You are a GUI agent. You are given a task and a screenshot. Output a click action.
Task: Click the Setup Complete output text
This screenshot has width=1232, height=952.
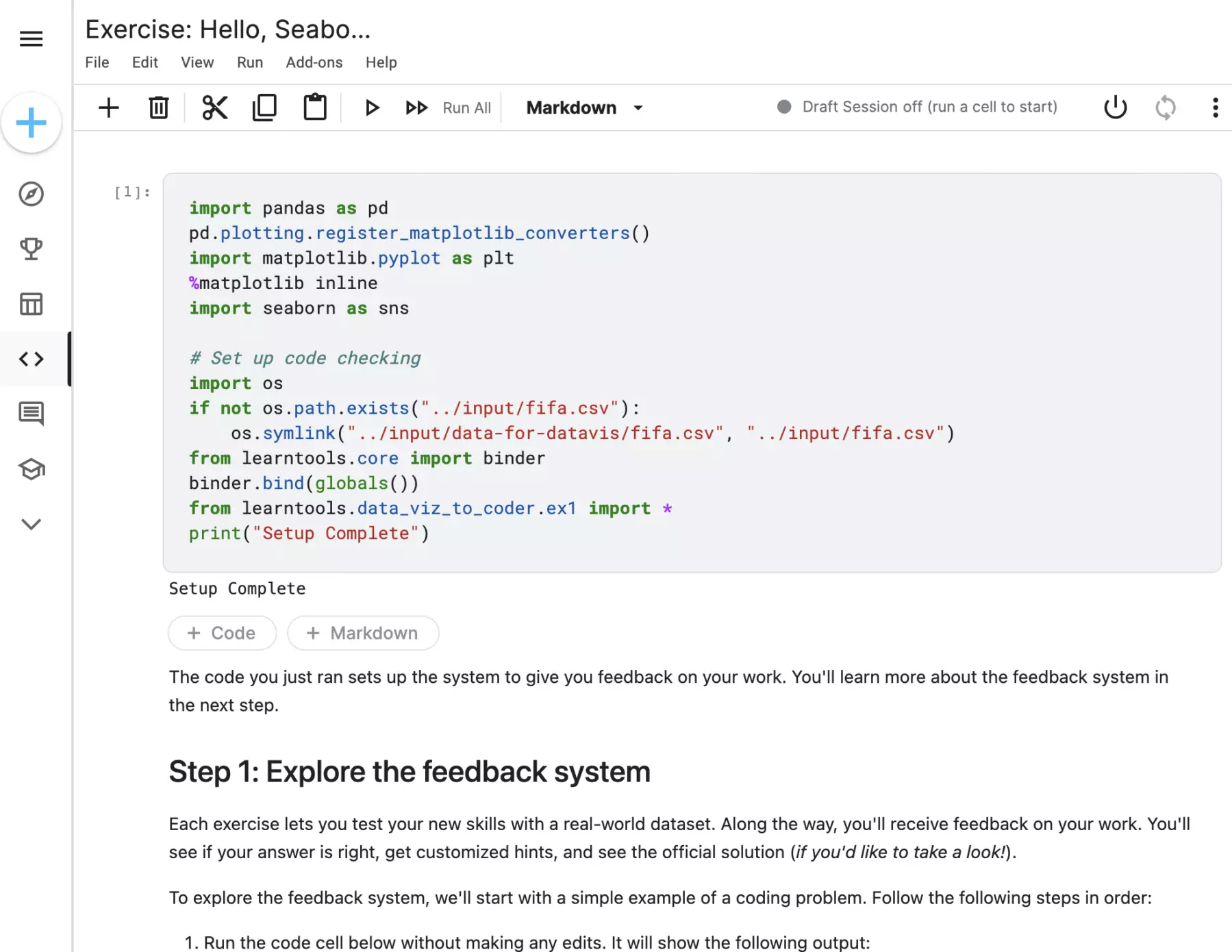pos(238,588)
